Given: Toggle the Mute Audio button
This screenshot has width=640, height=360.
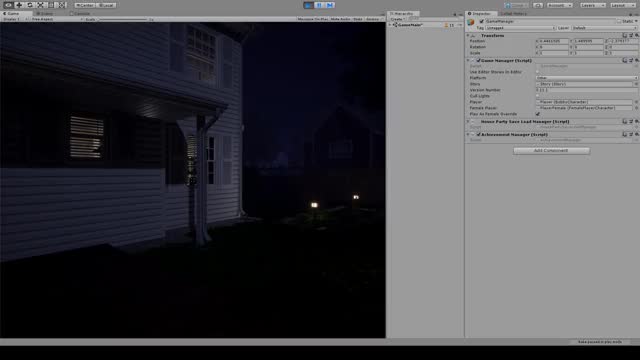Looking at the screenshot, I should click(340, 19).
